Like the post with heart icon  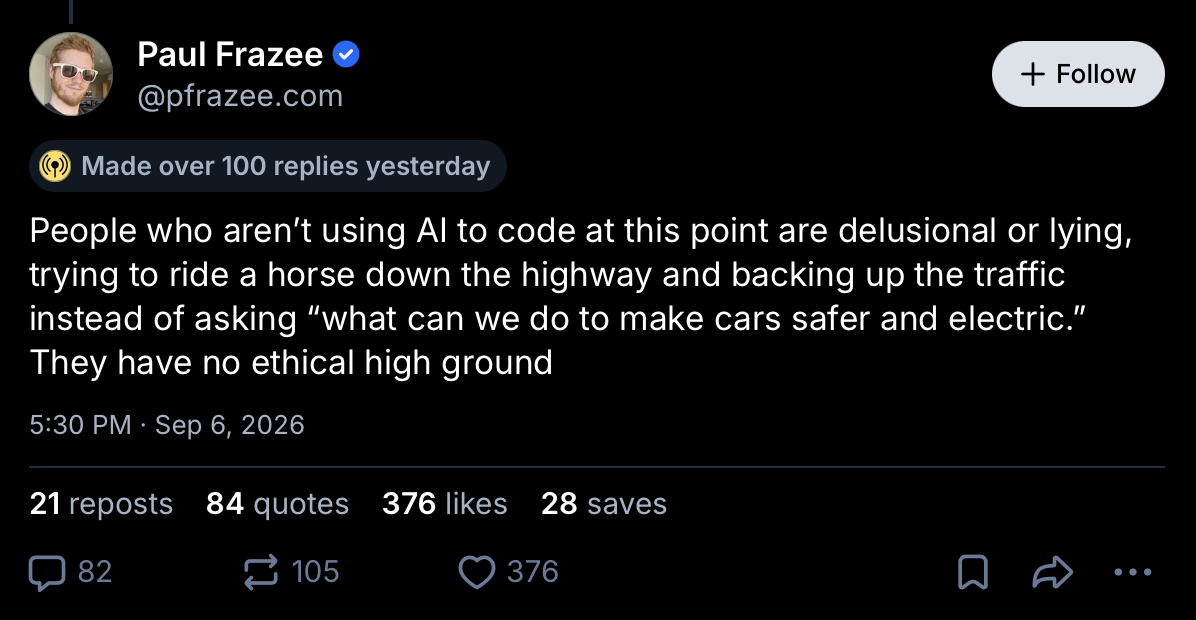pyautogui.click(x=477, y=572)
